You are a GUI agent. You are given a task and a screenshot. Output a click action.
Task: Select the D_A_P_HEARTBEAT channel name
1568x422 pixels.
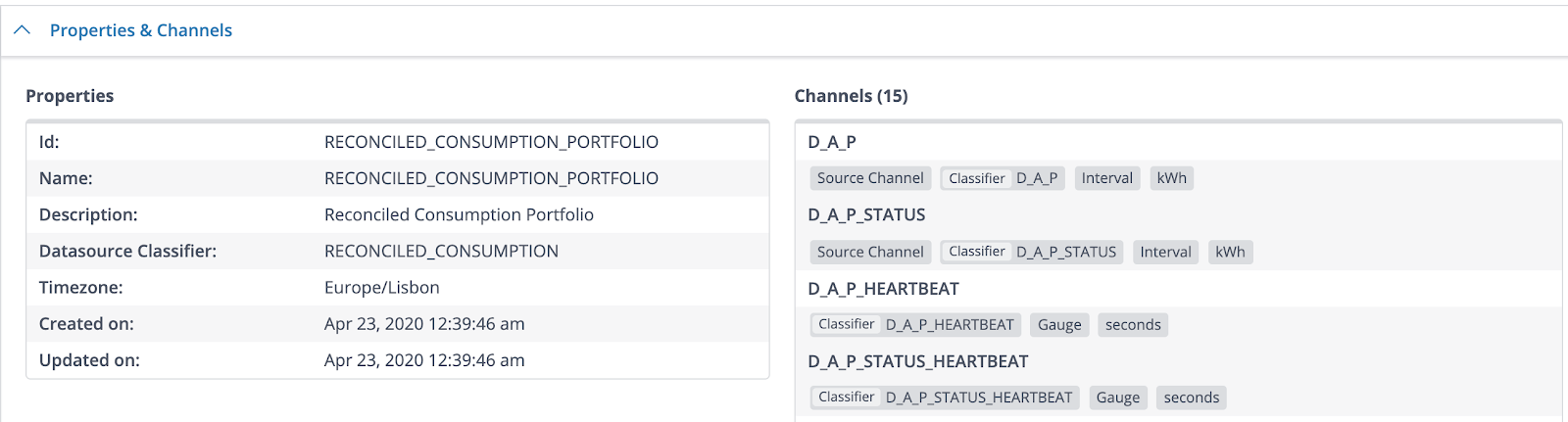[883, 289]
